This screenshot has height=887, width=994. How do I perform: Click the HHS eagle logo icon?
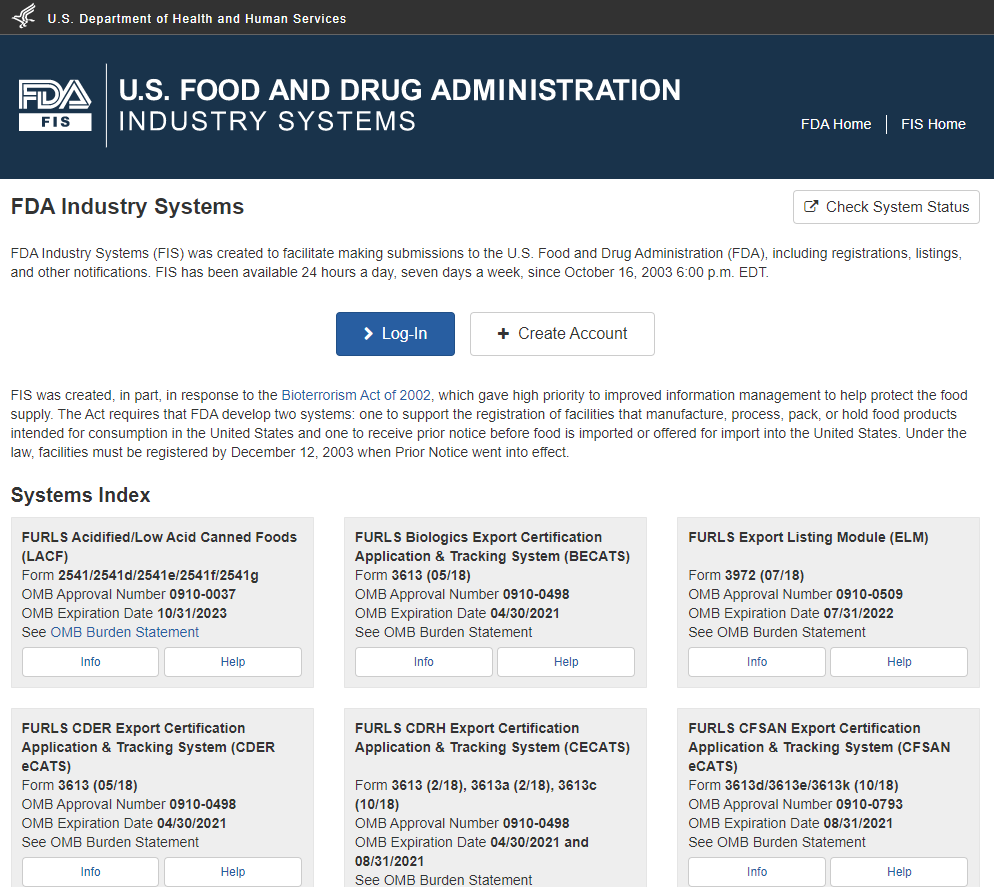(24, 17)
